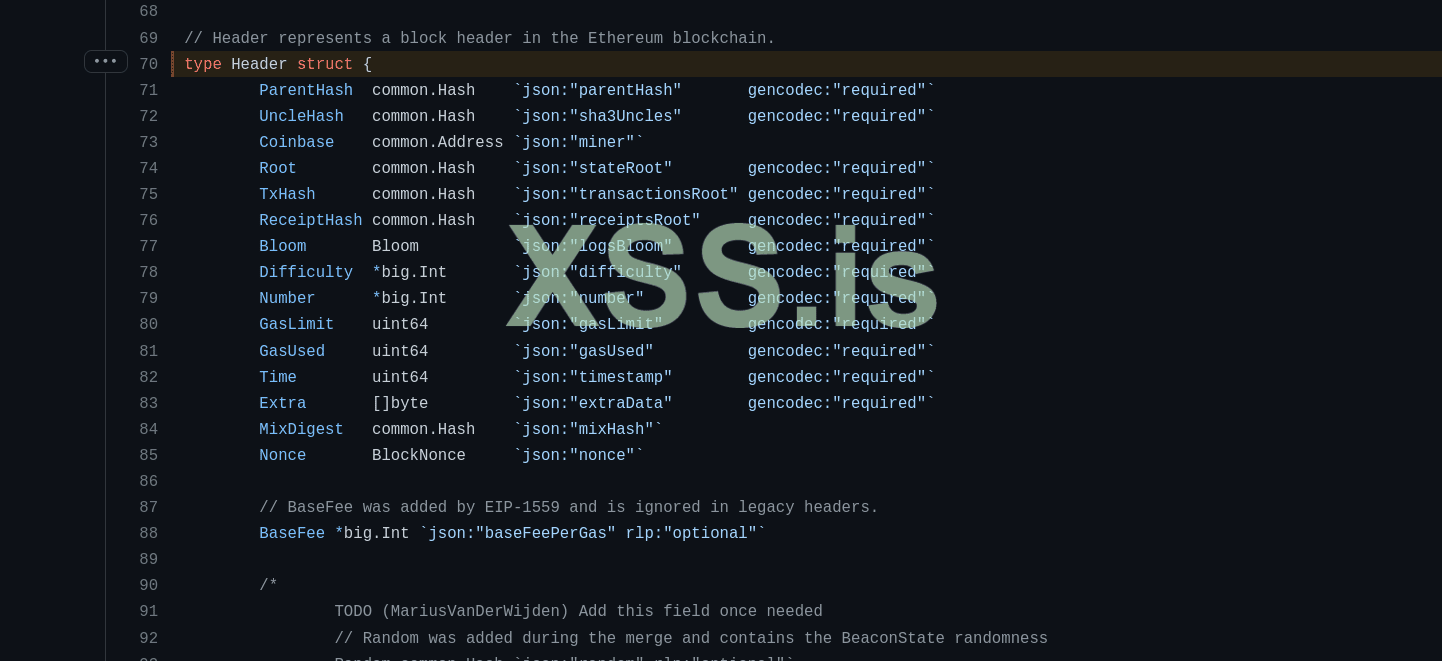Click the ReceiptHash field name
This screenshot has width=1442, height=661.
click(x=310, y=221)
